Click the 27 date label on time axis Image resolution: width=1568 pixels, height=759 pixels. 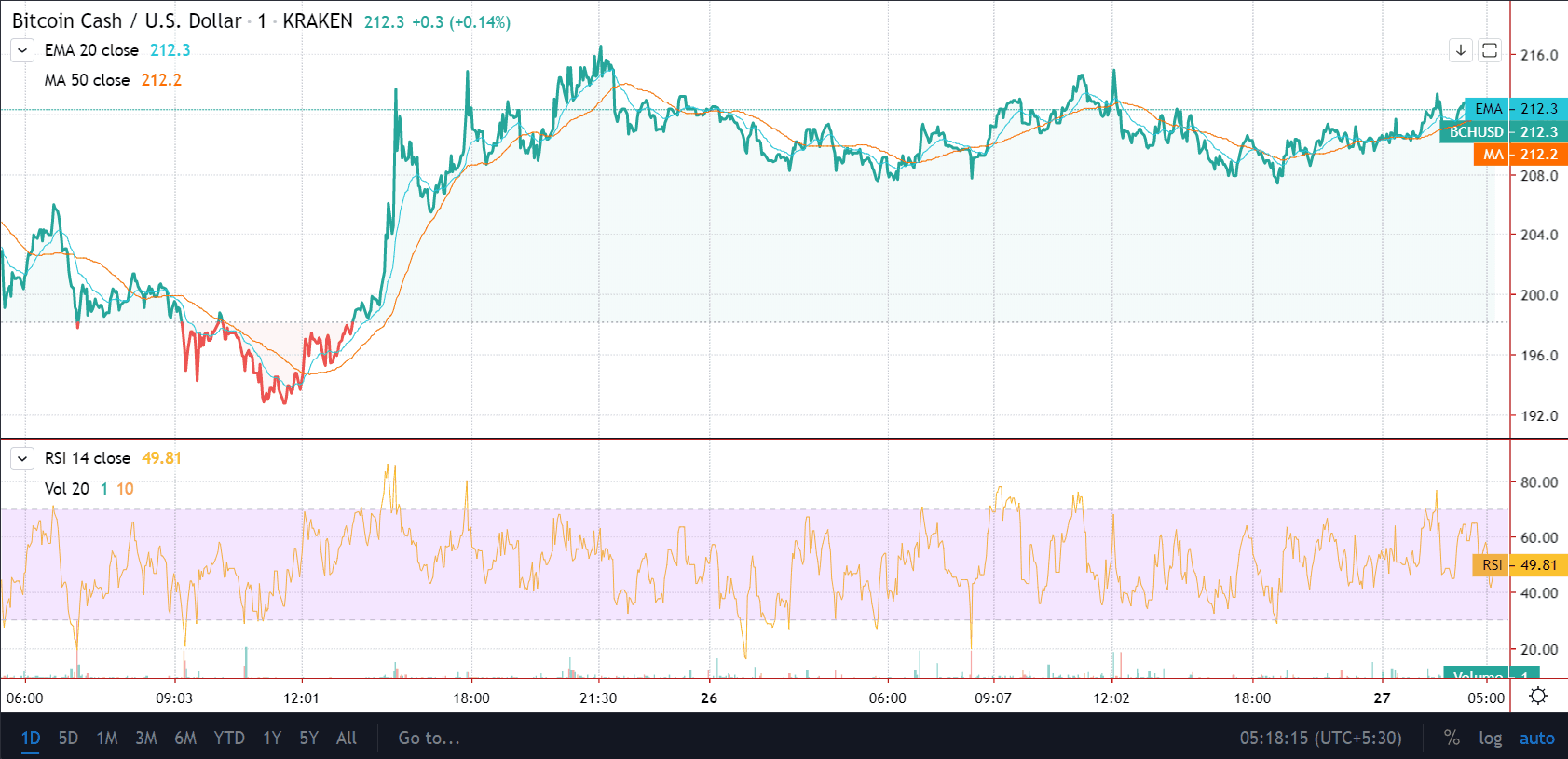point(1382,698)
